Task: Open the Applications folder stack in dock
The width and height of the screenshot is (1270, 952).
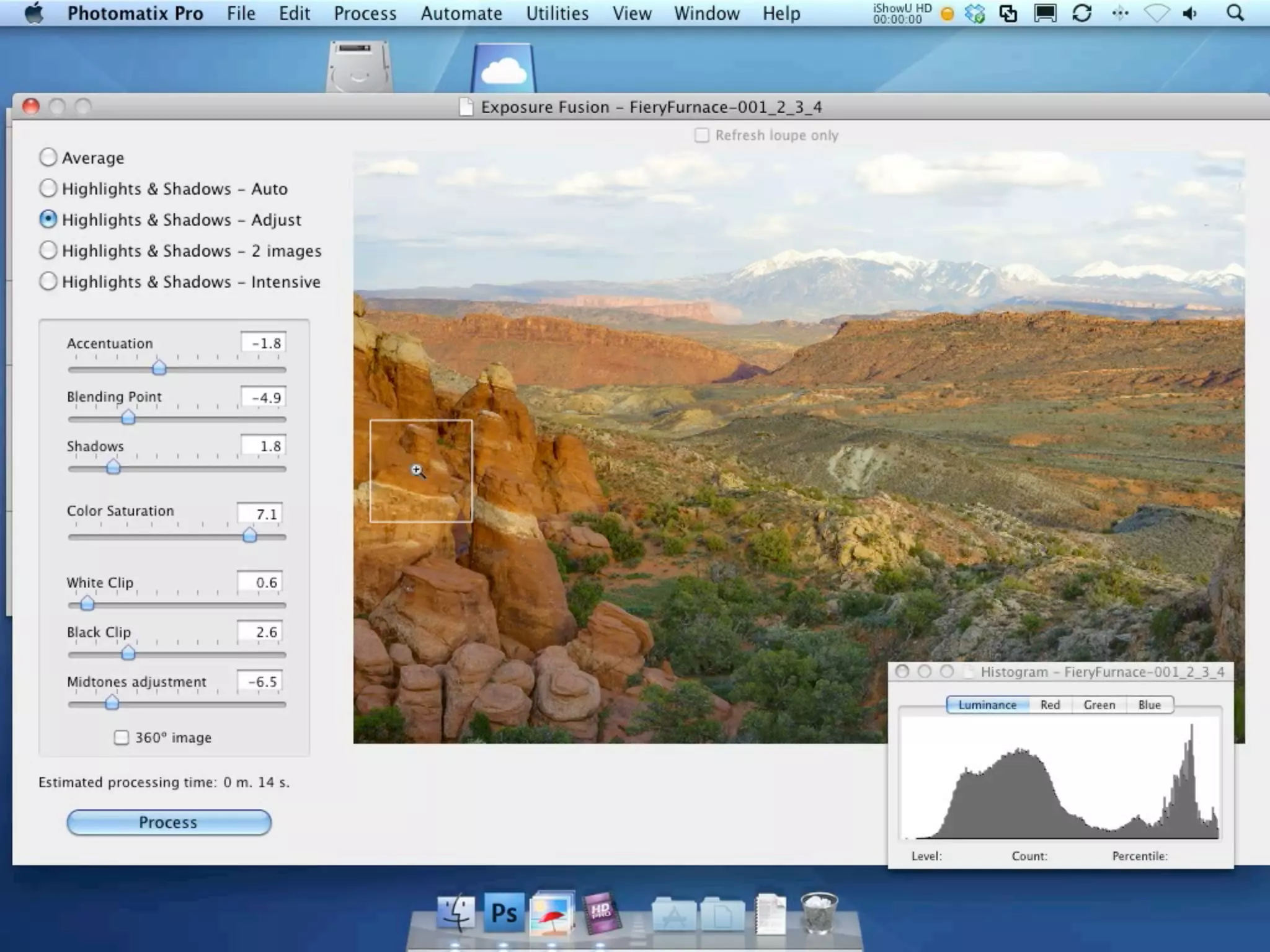Action: [x=674, y=914]
